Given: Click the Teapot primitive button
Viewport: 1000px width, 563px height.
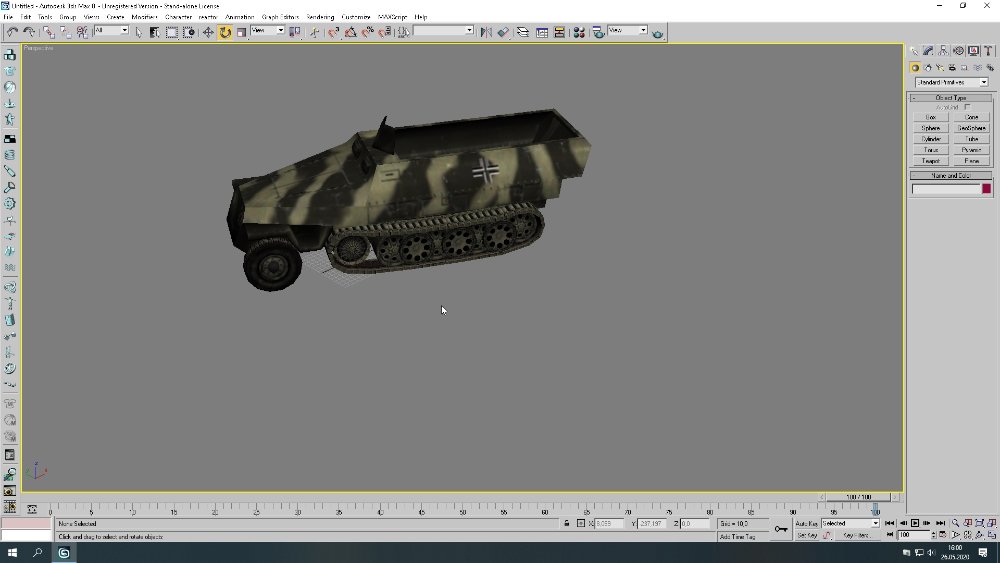Looking at the screenshot, I should click(x=930, y=161).
